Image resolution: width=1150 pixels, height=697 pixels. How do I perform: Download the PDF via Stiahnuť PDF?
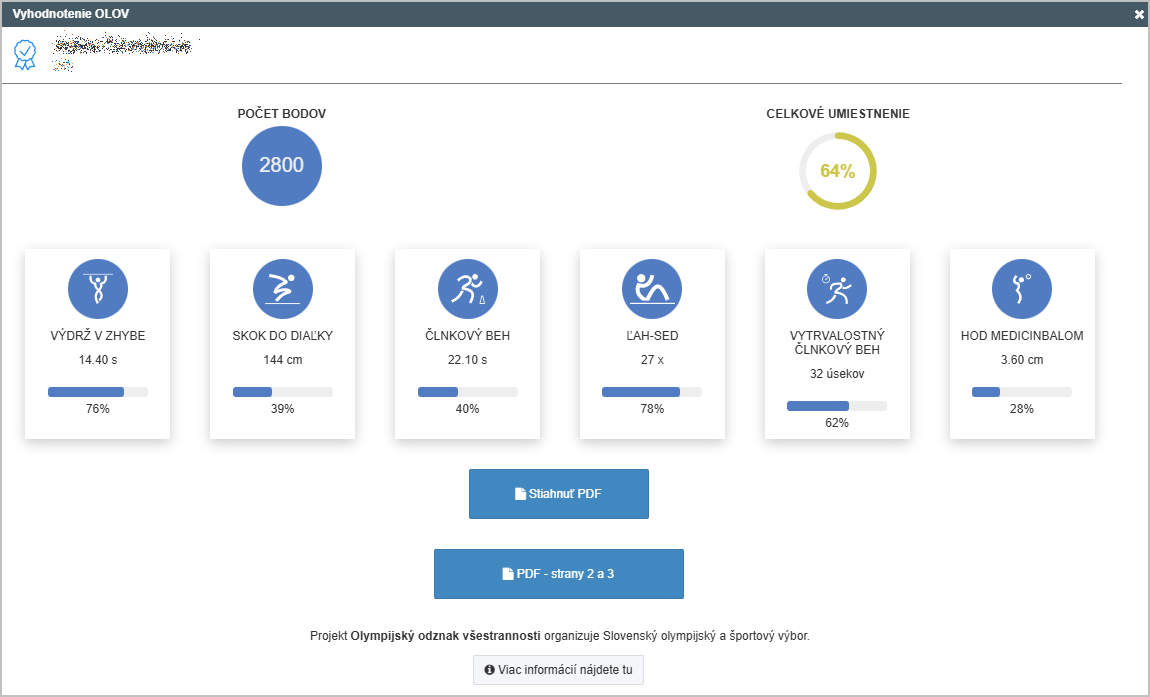coord(558,494)
